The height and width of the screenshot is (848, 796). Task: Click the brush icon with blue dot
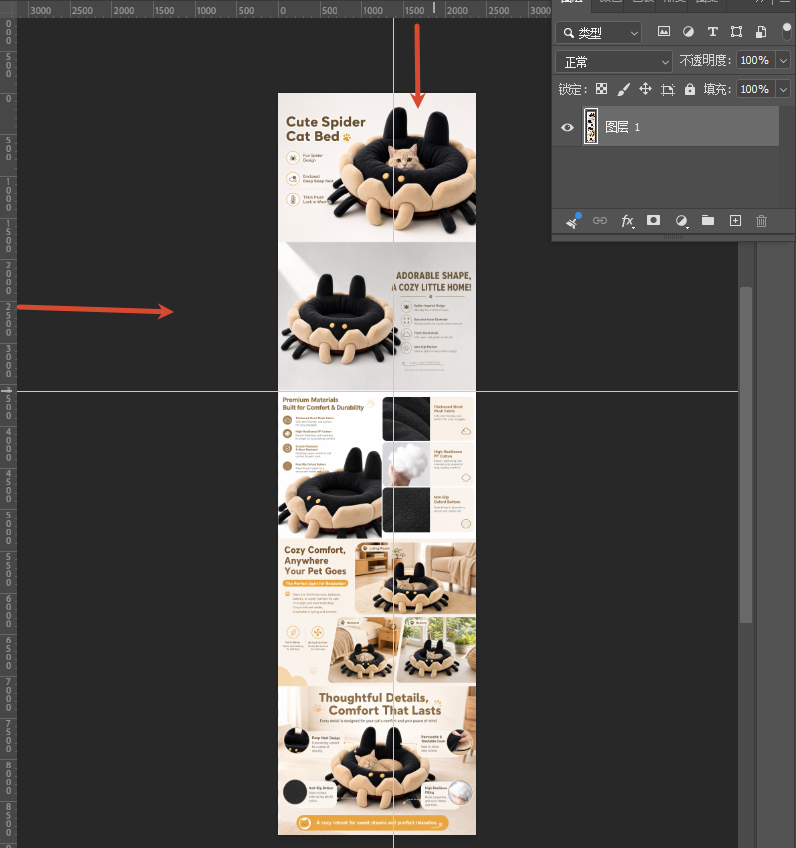coord(573,221)
